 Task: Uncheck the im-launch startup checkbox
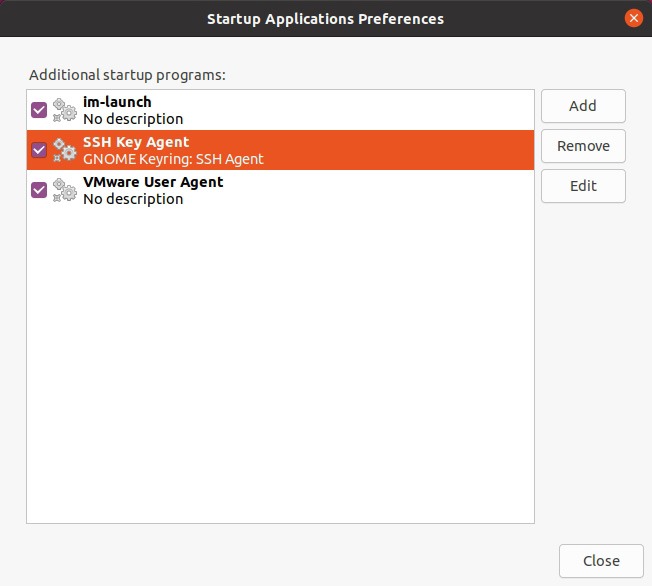coord(39,110)
